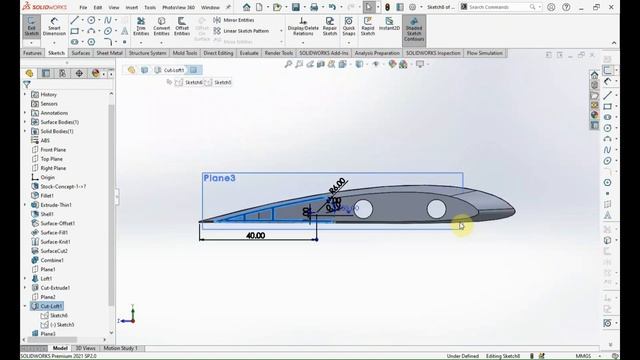Click the Rapid Sketch tool
The height and width of the screenshot is (360, 640).
368,26
